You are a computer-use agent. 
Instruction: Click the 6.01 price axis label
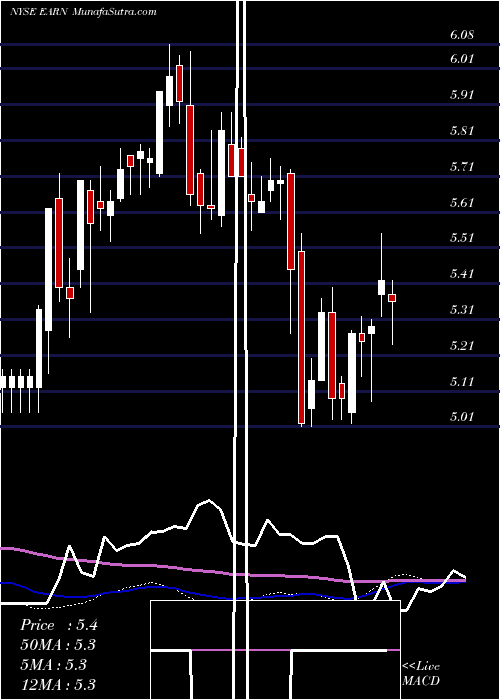(462, 59)
